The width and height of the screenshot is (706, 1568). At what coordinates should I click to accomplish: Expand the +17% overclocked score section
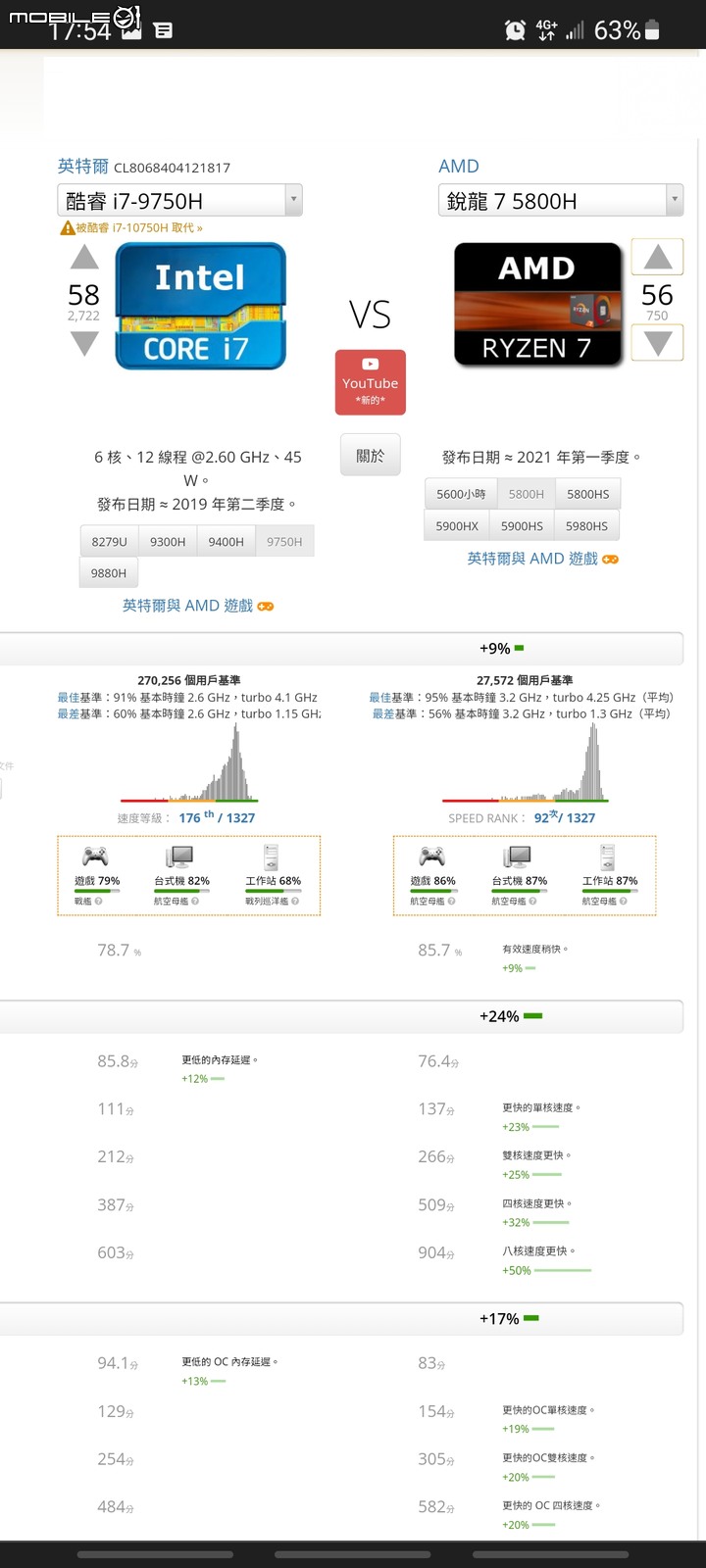click(x=341, y=1319)
